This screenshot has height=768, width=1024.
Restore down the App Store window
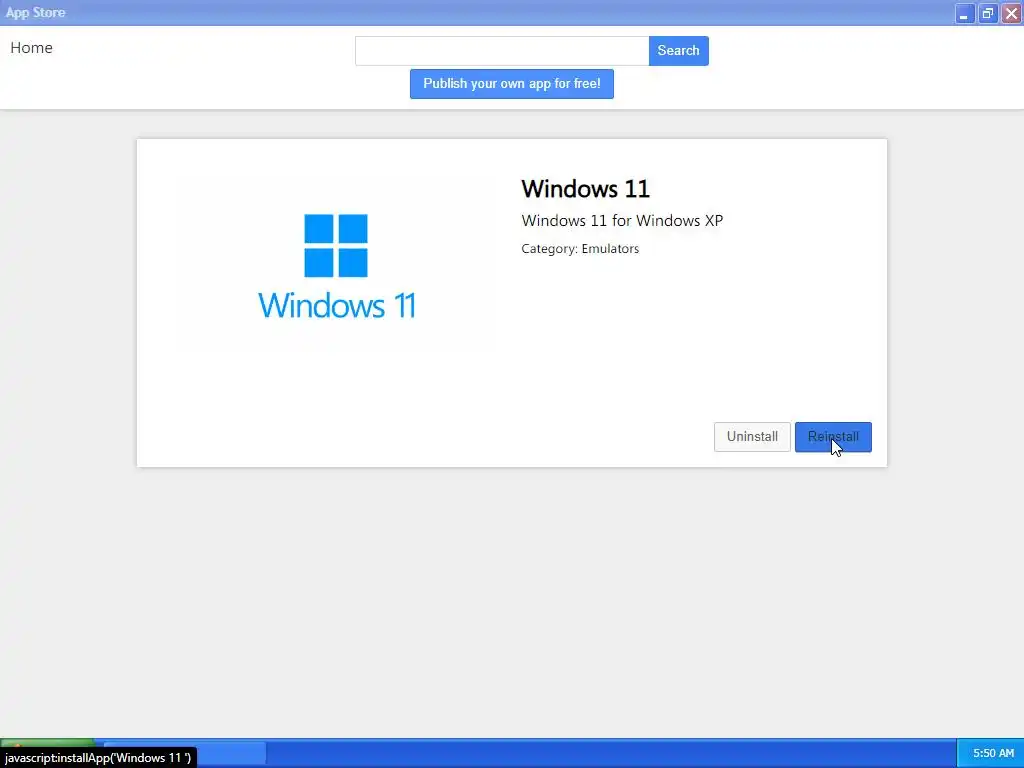(987, 13)
